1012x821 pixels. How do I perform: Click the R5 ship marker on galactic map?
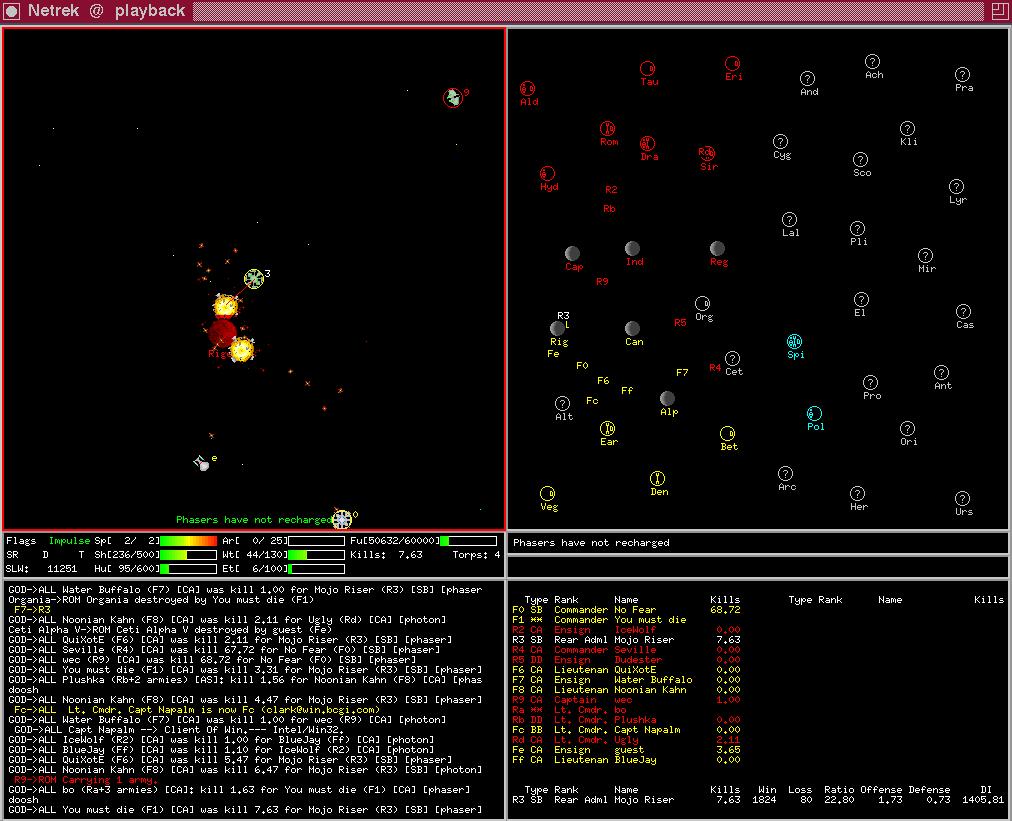click(x=680, y=323)
